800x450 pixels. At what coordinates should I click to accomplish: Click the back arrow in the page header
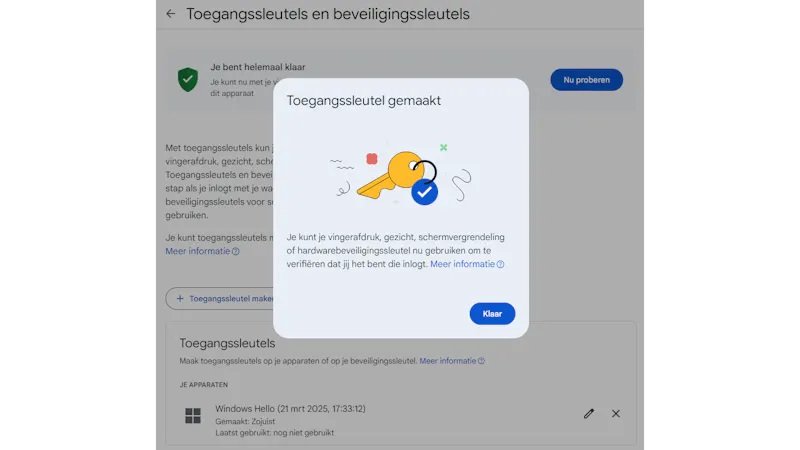[x=170, y=14]
